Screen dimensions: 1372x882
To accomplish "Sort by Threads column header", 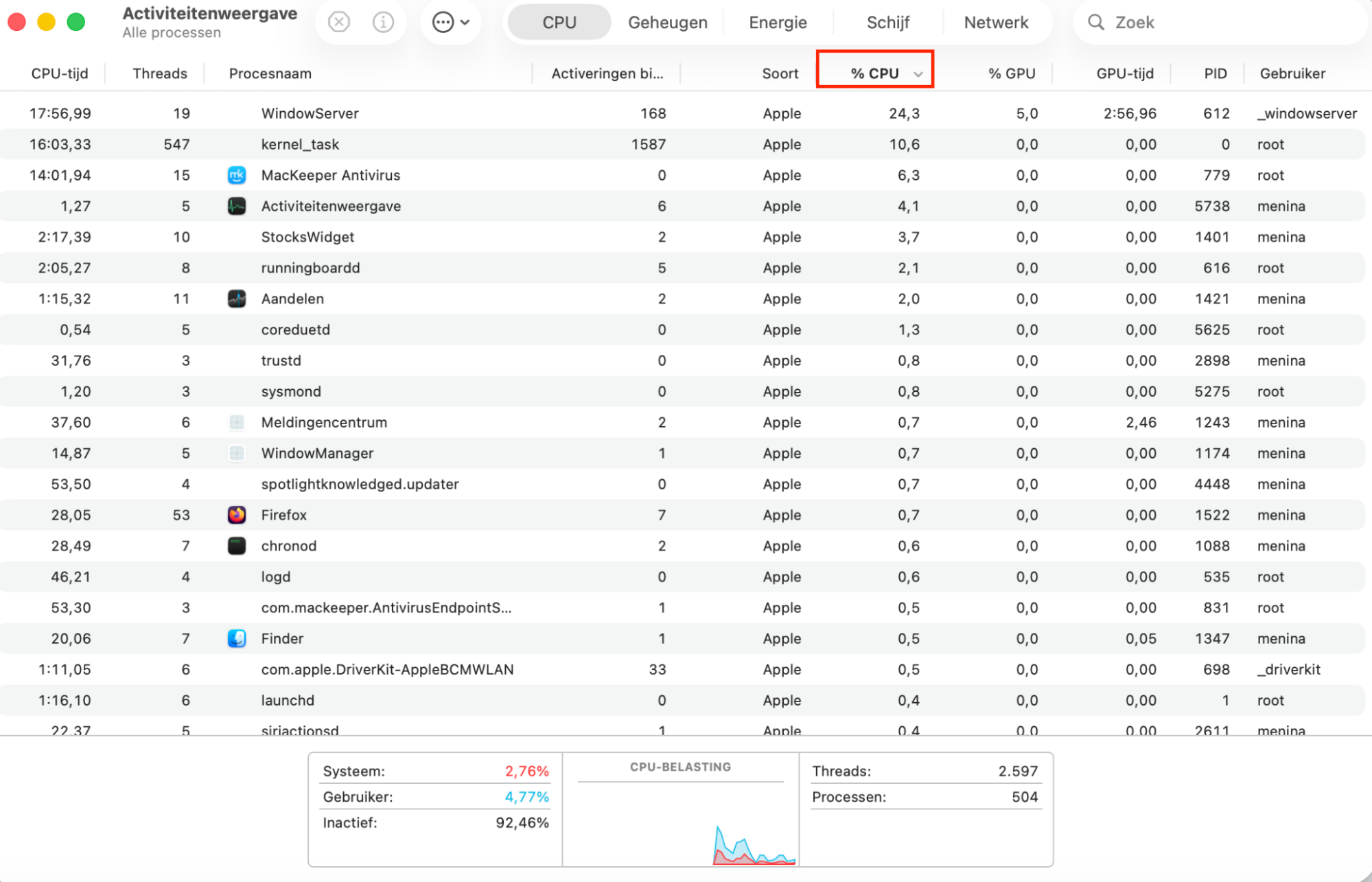I will 160,73.
